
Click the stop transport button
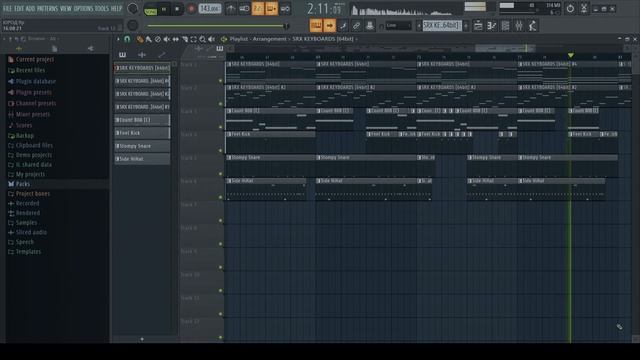click(x=177, y=9)
